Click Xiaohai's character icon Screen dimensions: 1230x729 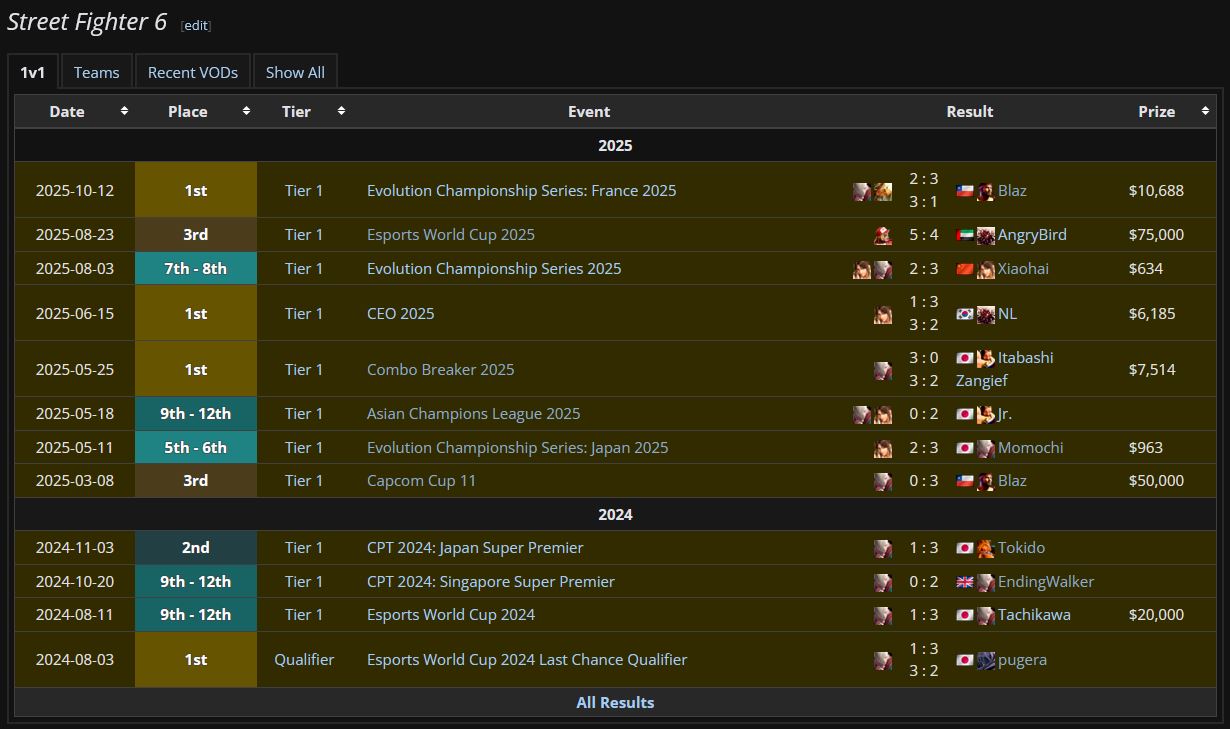(x=986, y=269)
